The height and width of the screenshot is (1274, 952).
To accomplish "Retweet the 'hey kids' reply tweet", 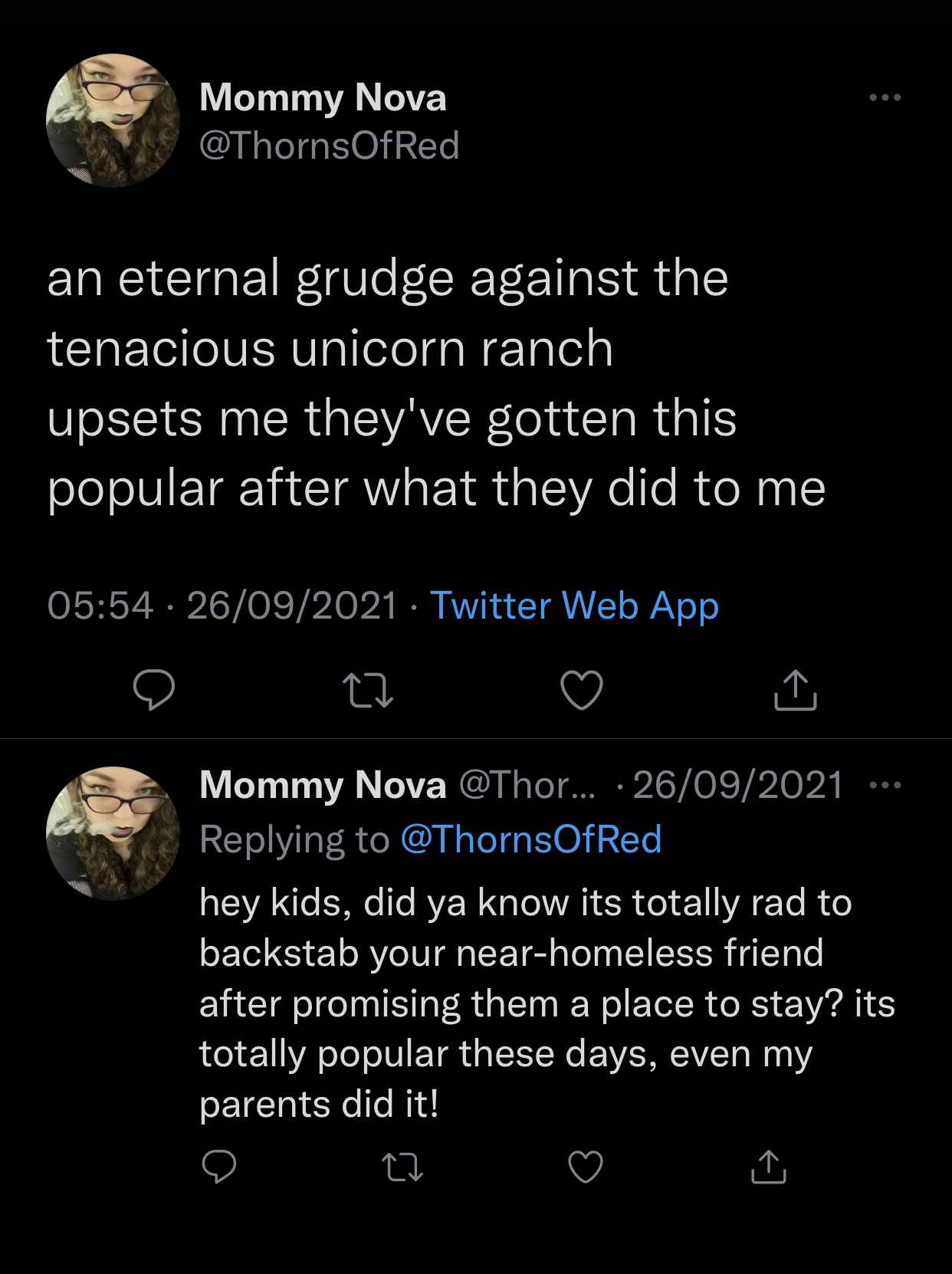I will click(402, 1167).
